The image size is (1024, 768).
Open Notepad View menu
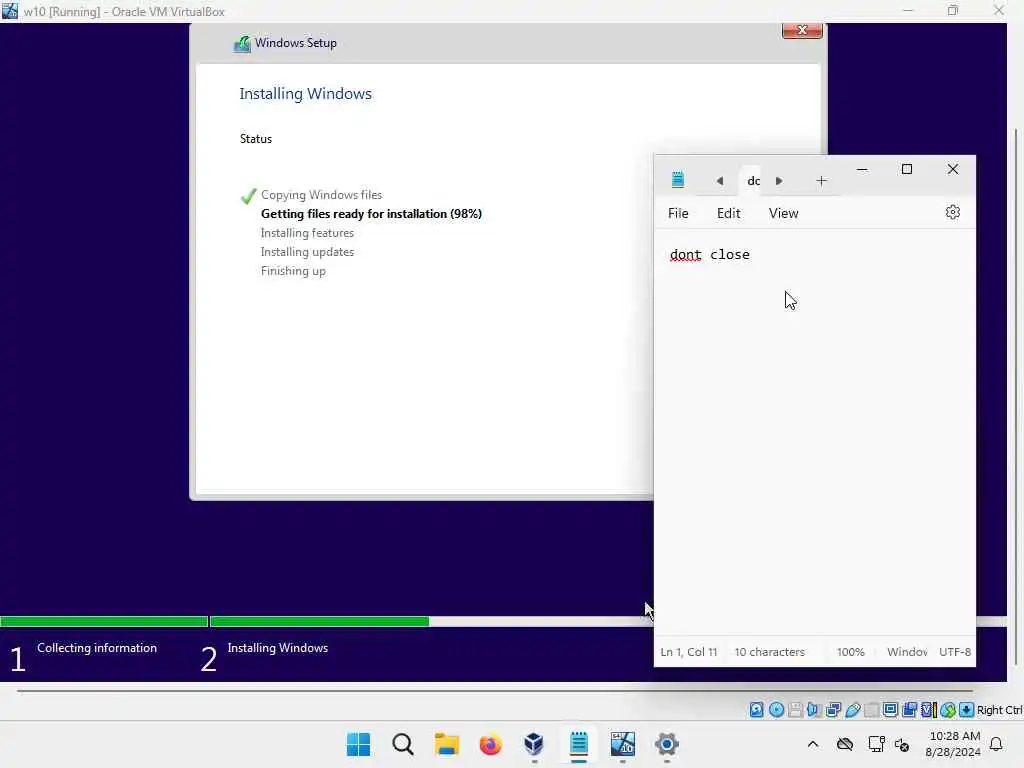coord(783,213)
